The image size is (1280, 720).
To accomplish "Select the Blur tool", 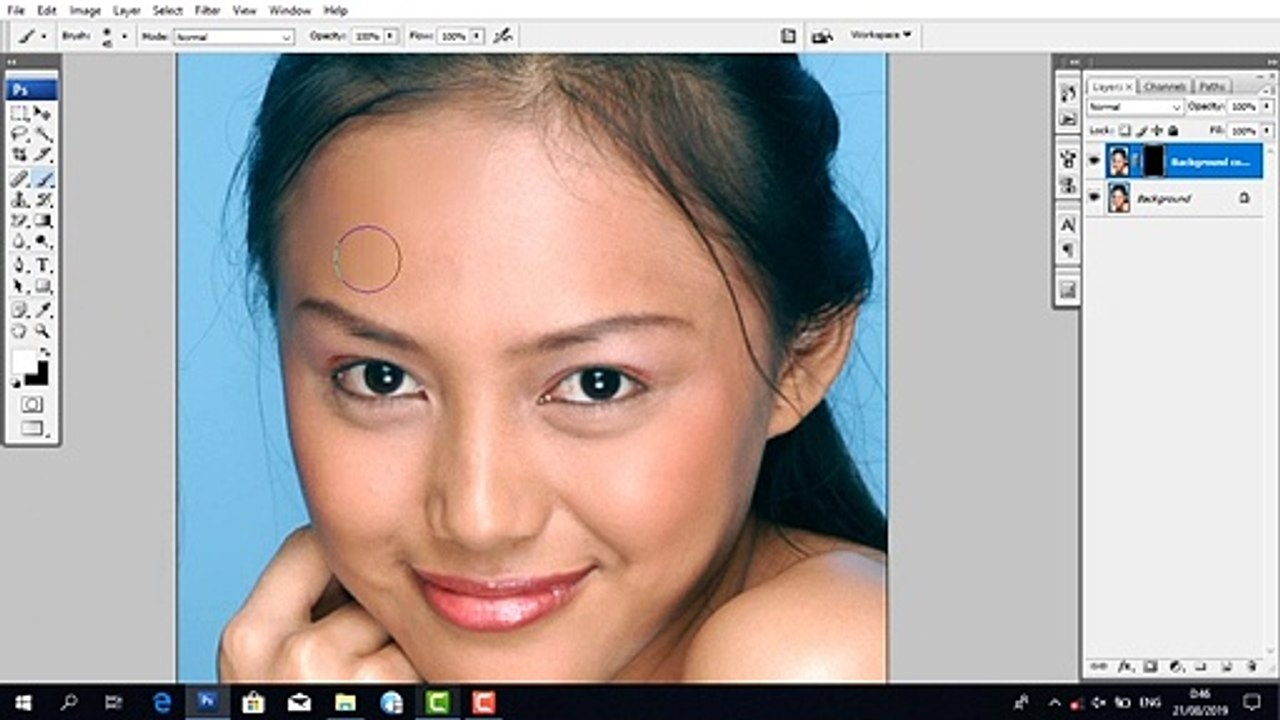I will click(19, 241).
